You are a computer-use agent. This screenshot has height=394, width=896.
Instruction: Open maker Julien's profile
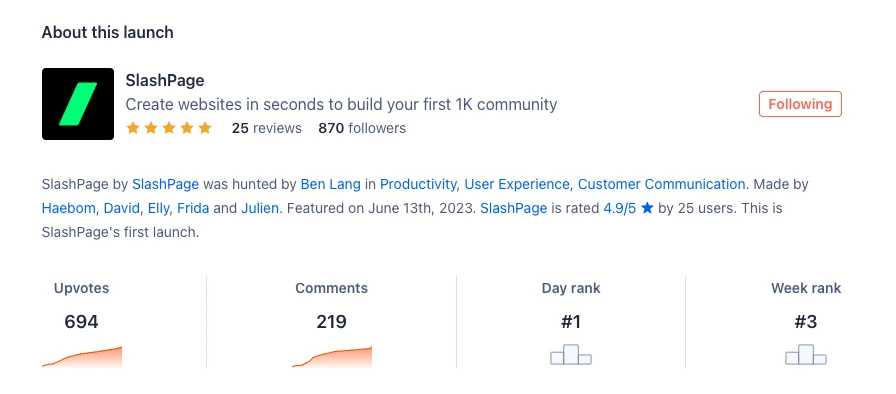point(260,208)
